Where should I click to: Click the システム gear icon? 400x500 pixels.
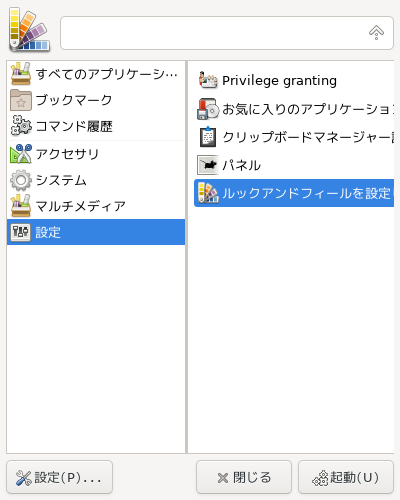coord(21,180)
